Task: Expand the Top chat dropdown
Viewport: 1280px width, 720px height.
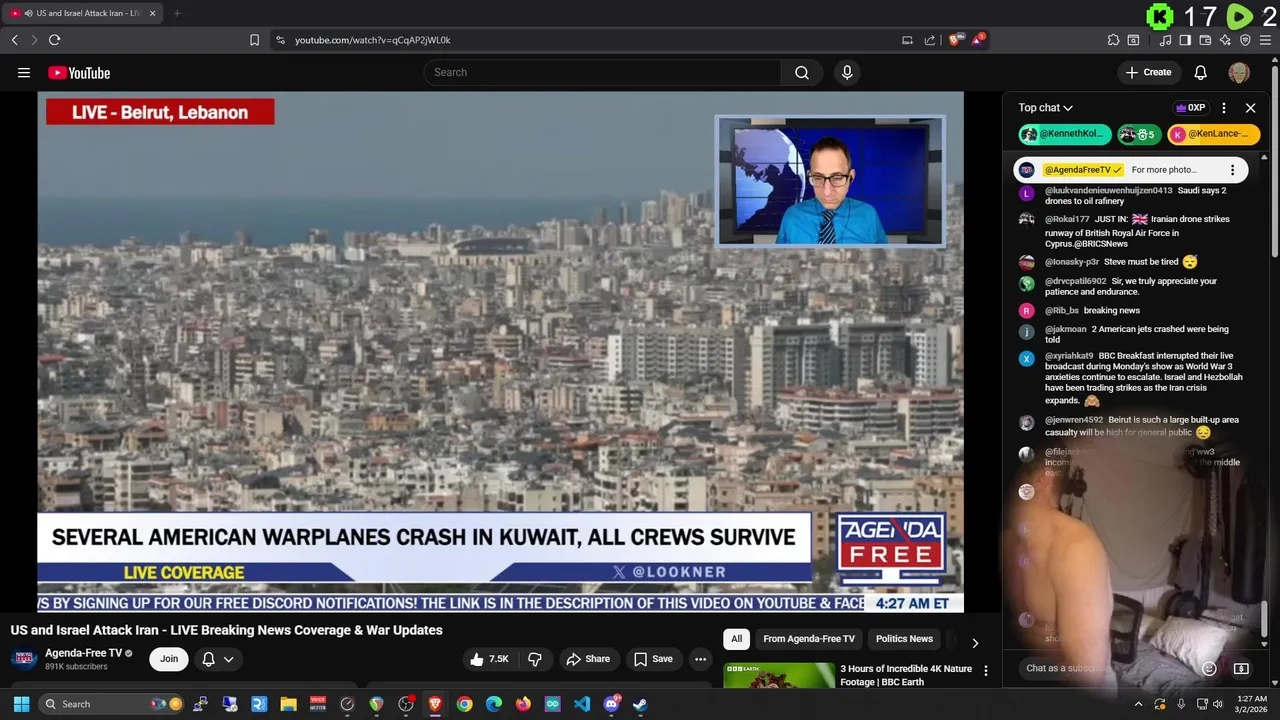Action: point(1046,108)
